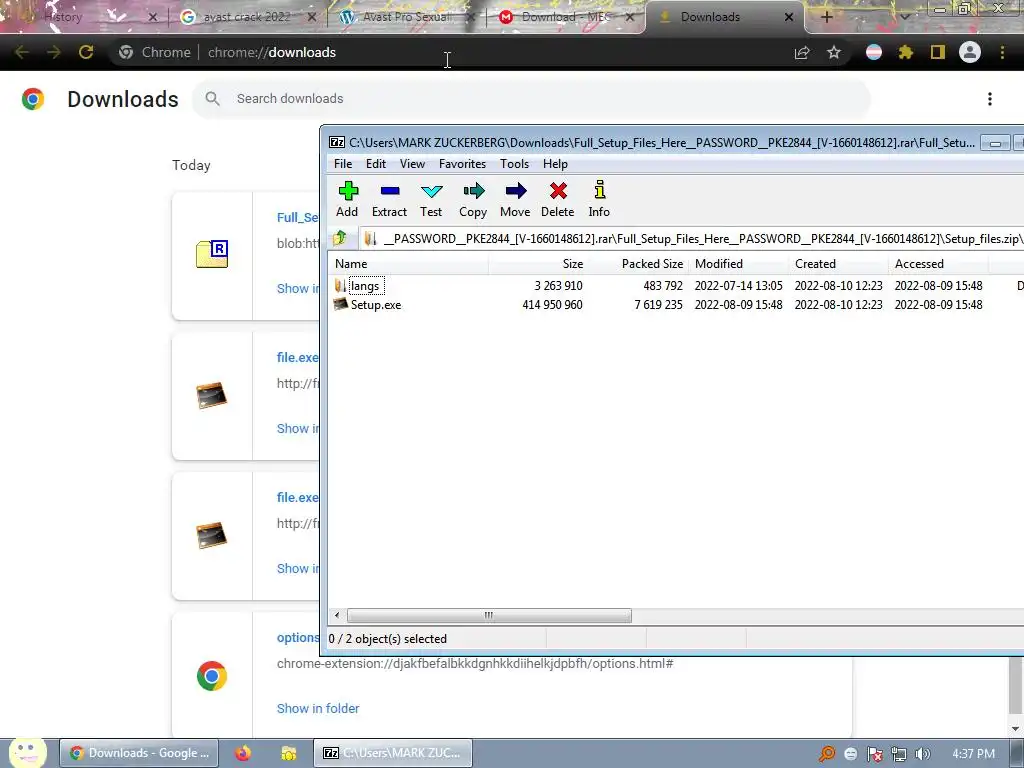The width and height of the screenshot is (1024, 768).
Task: Click the RAR archive file icon
Action: click(212, 254)
